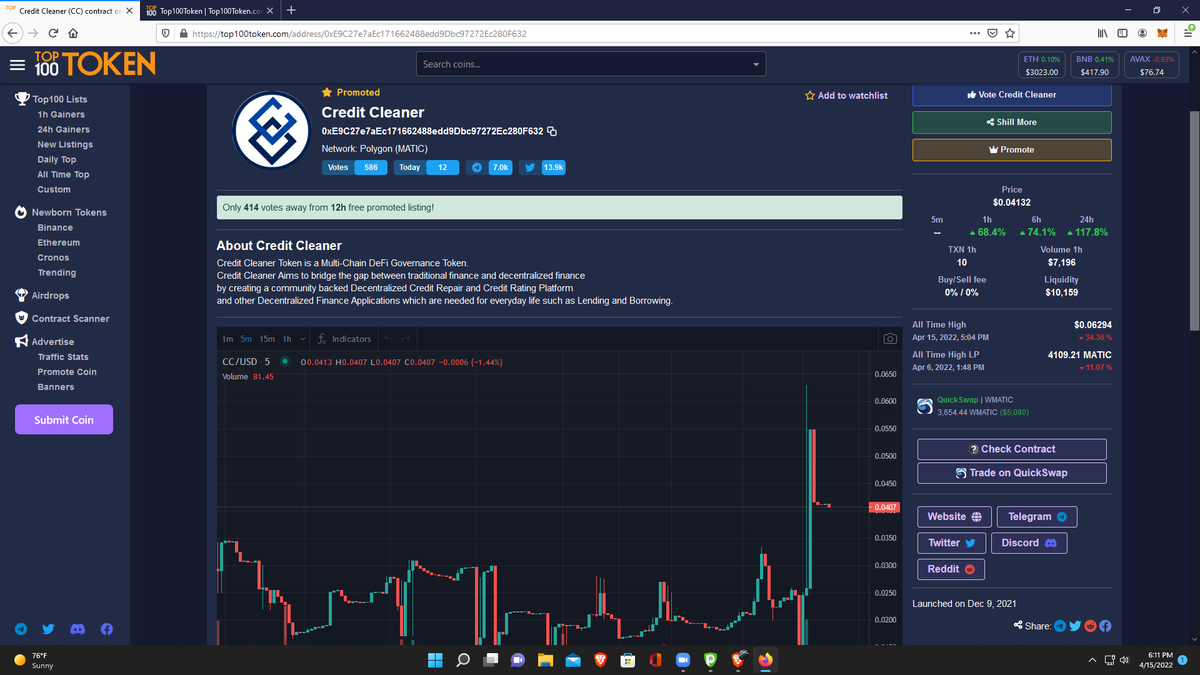1200x675 pixels.
Task: Save the page to Pocket
Action: (x=992, y=33)
